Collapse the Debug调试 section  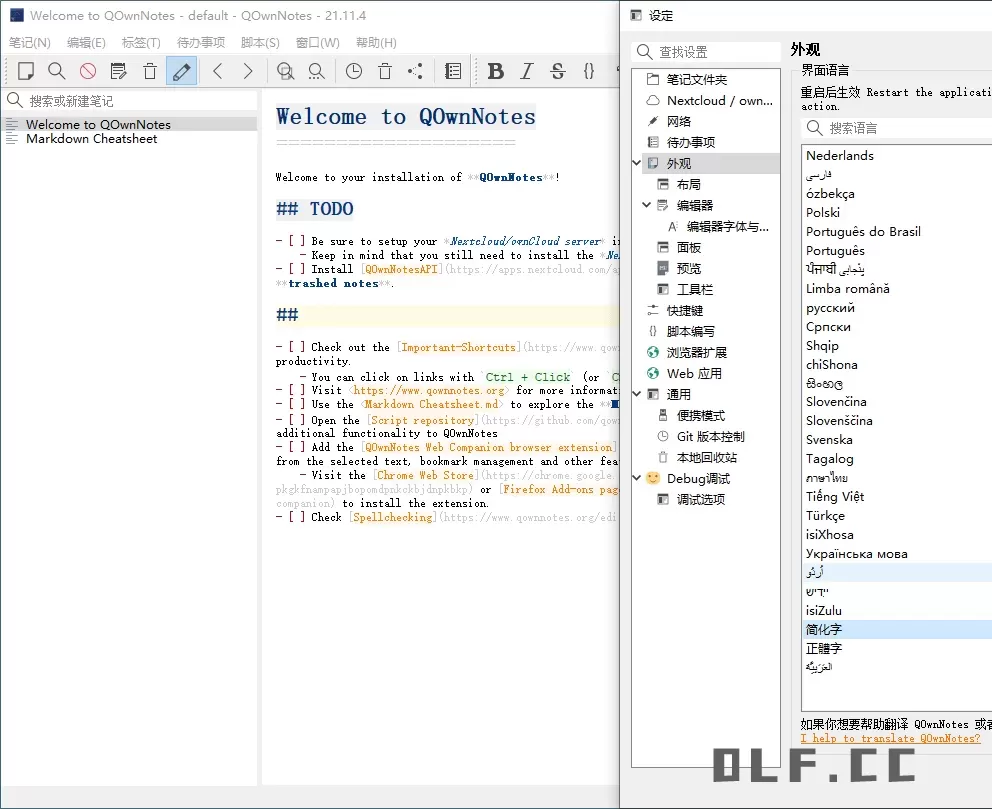click(x=636, y=478)
